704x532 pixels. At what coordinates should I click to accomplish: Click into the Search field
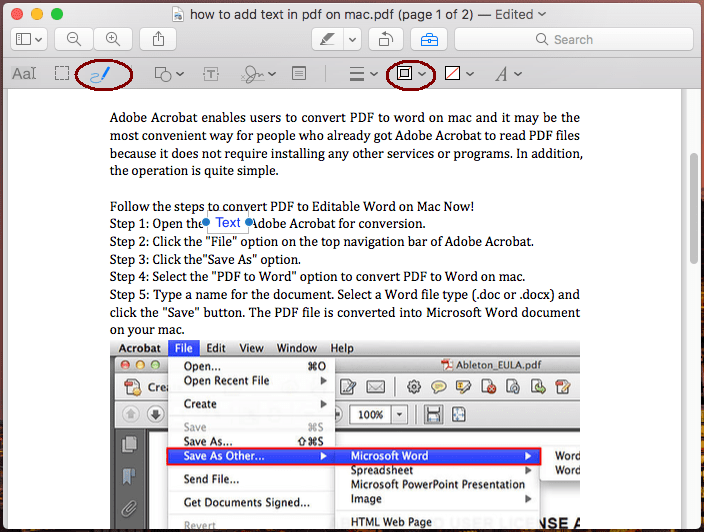tap(574, 40)
